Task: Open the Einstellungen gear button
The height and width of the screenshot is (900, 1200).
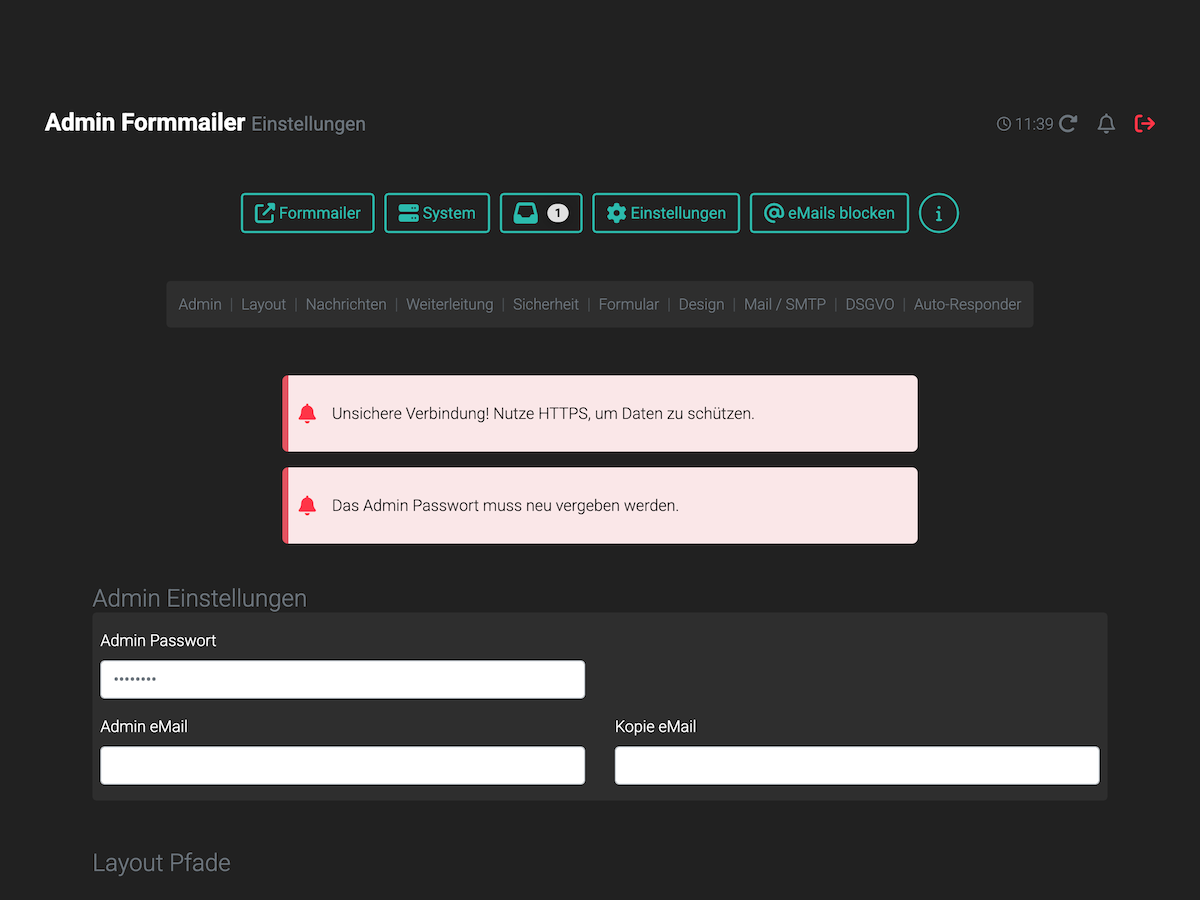Action: click(666, 213)
